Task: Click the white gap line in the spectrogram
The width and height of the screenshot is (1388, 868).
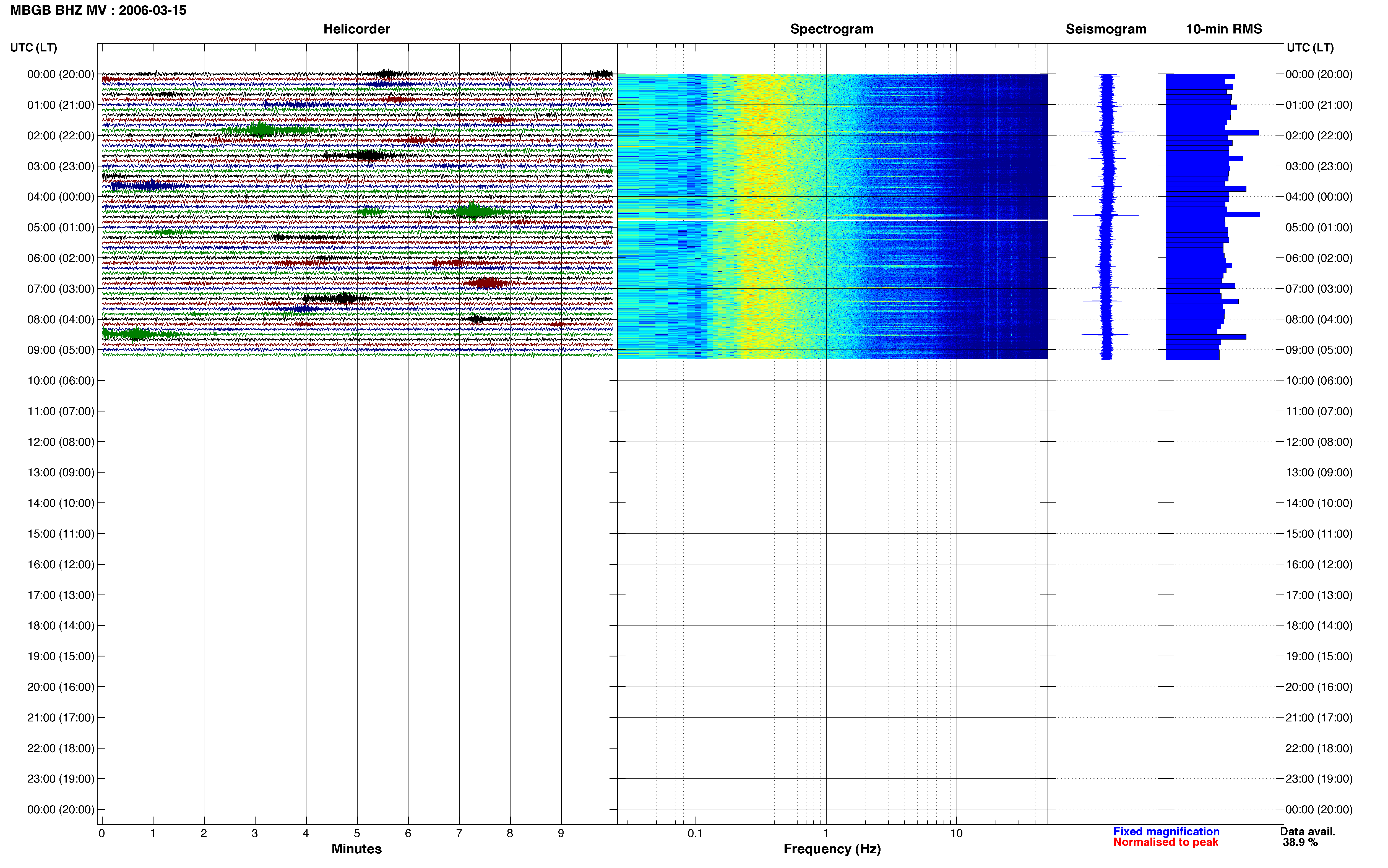Action: pos(832,220)
